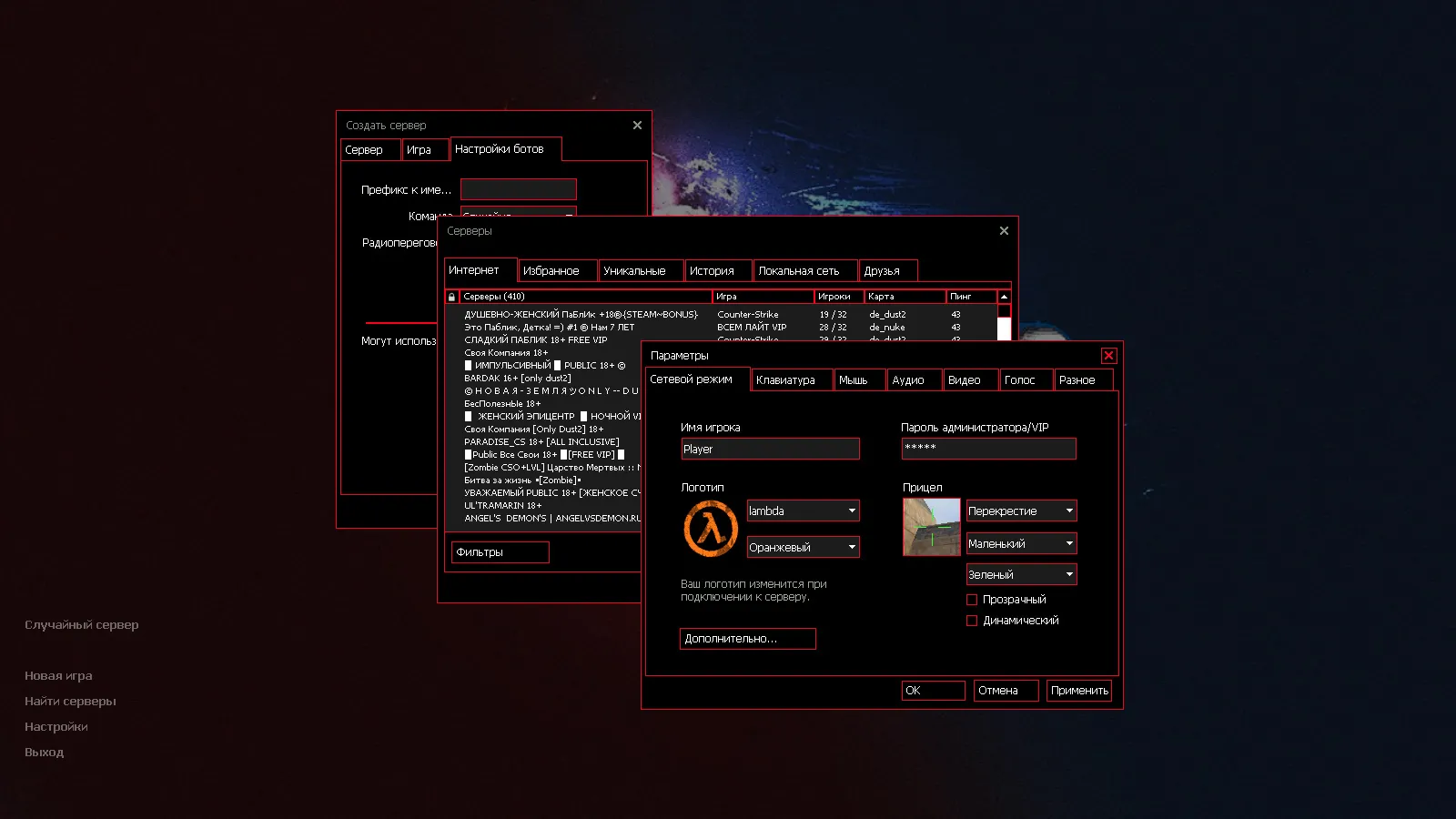
Task: Open the lambda logo dropdown
Action: [803, 511]
